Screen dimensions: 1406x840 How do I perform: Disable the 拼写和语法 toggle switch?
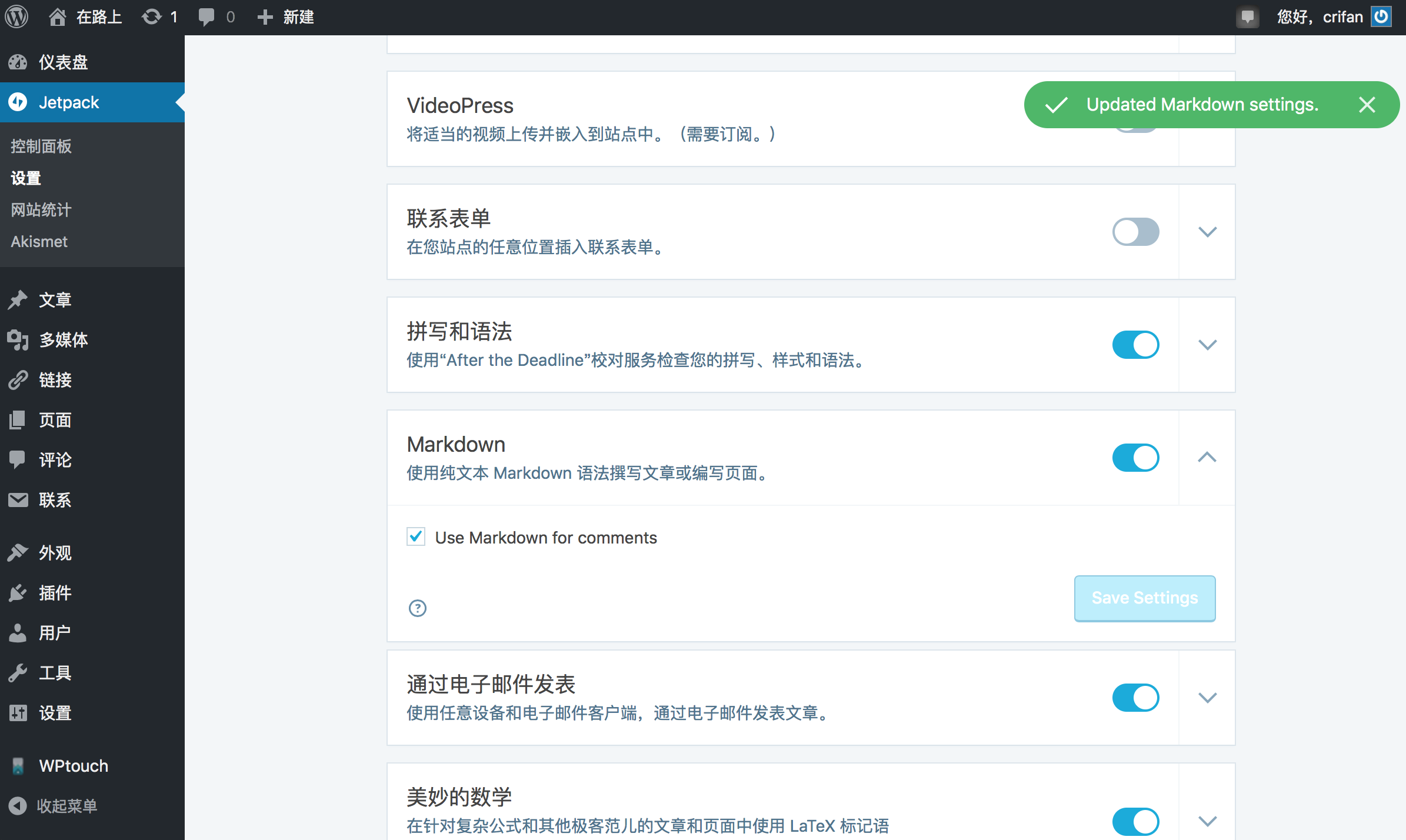1135,345
